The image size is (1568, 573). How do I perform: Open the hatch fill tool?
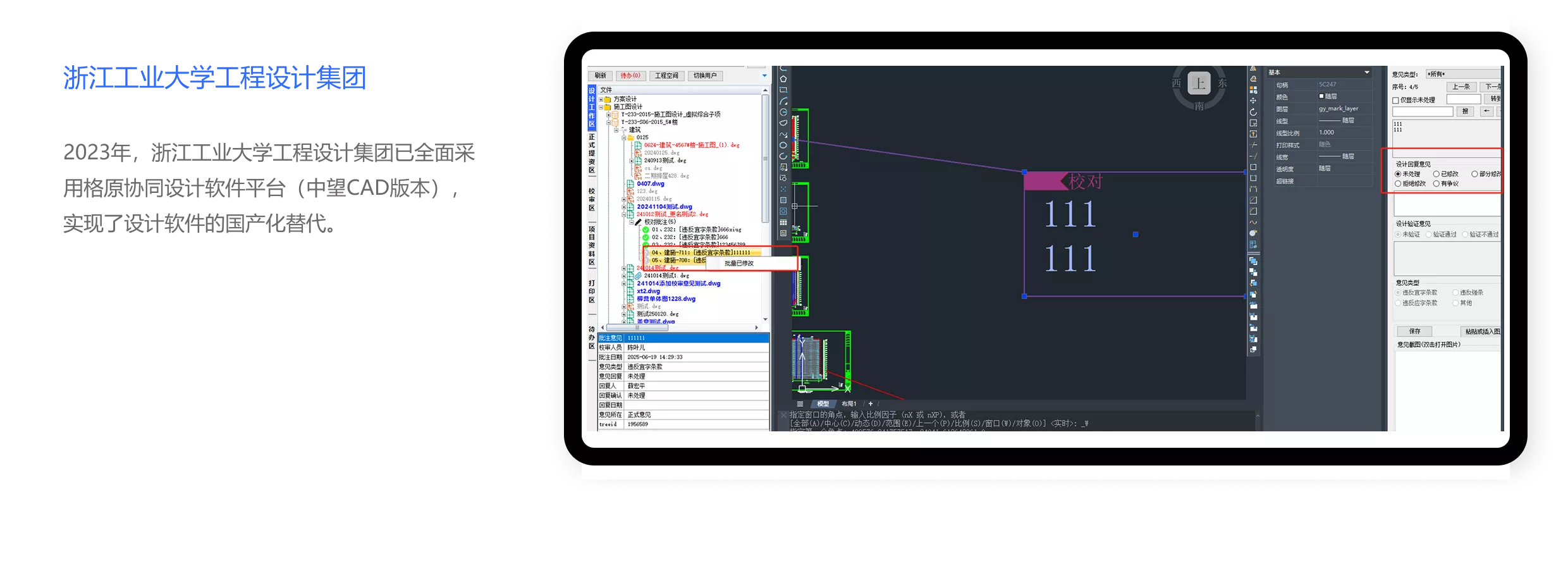pyautogui.click(x=783, y=200)
